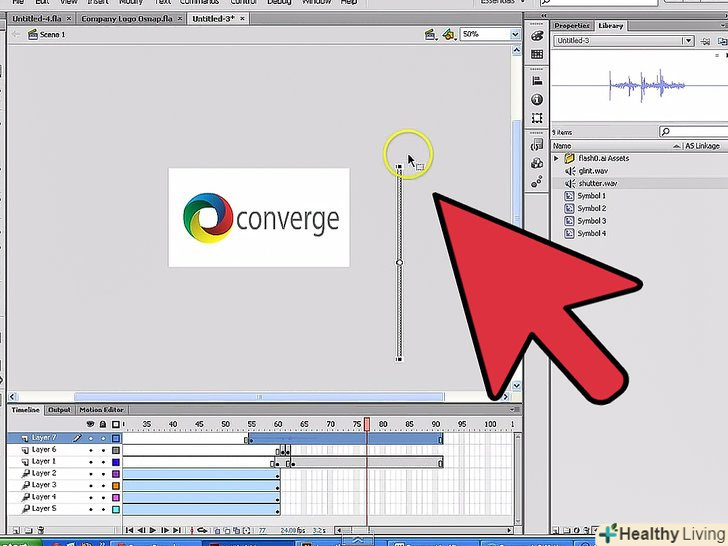This screenshot has height=546, width=728.
Task: Toggle Edit Multiple Frames icon
Action: pyautogui.click(x=237, y=530)
